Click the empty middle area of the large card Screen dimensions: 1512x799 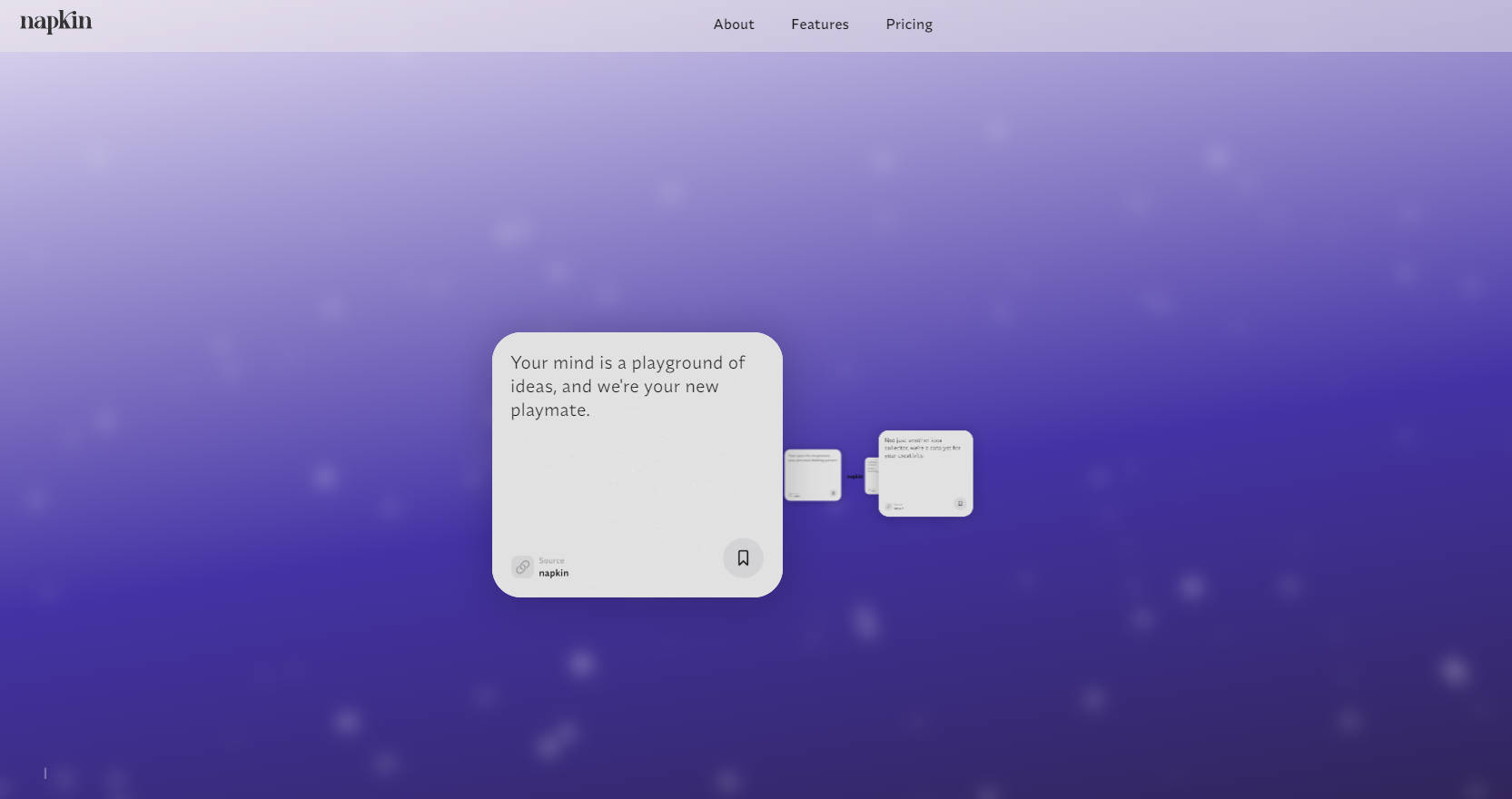tap(636, 481)
